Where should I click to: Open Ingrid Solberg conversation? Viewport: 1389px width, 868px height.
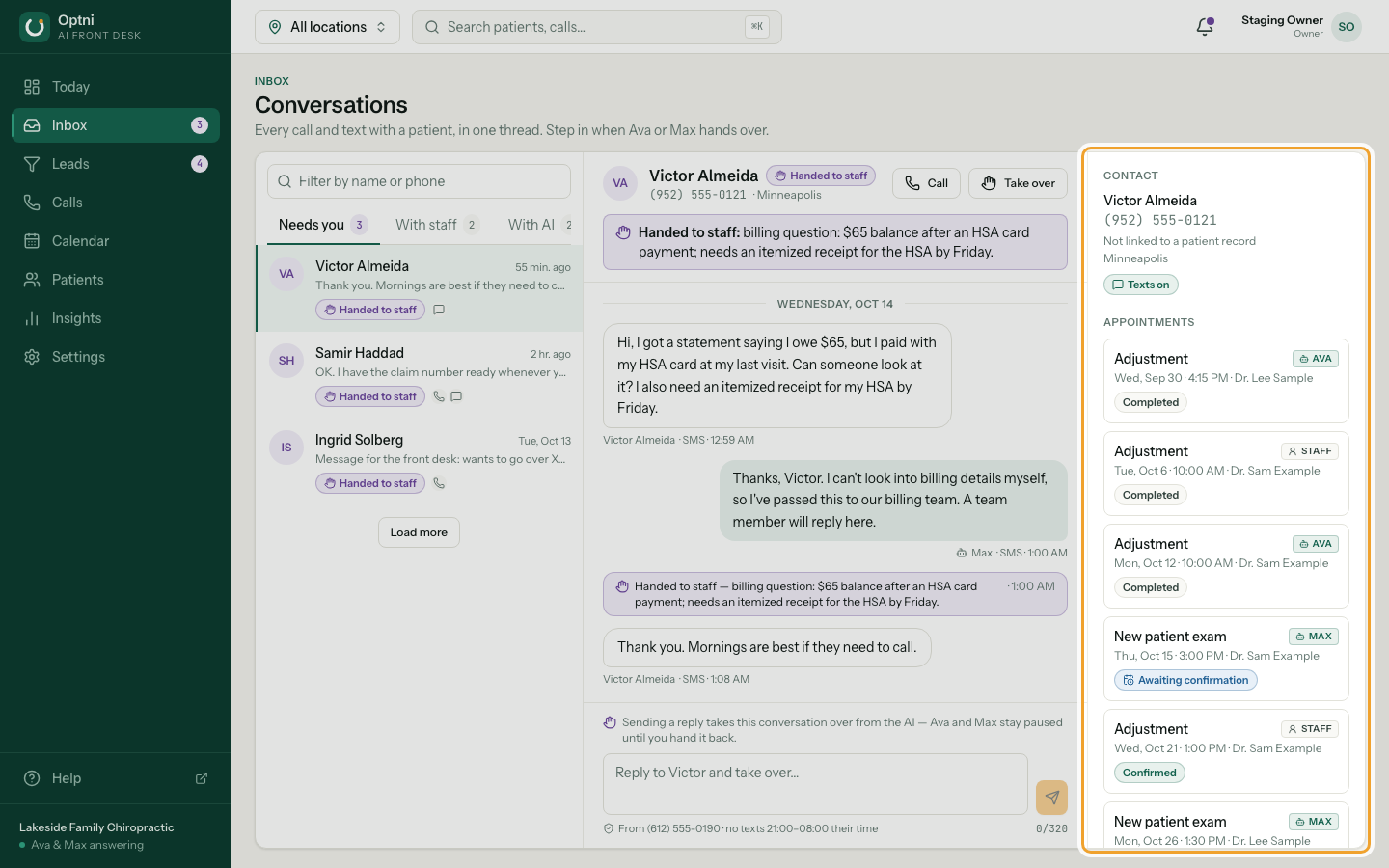[x=419, y=462]
